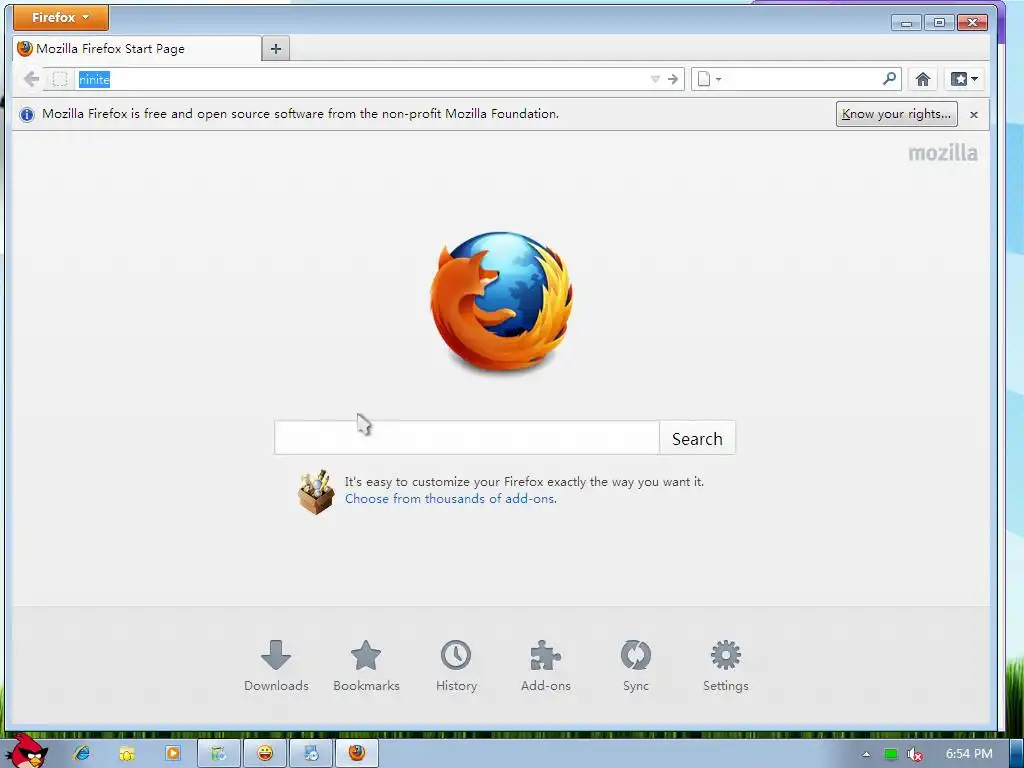Click the 'Know your rights...' button

point(897,114)
